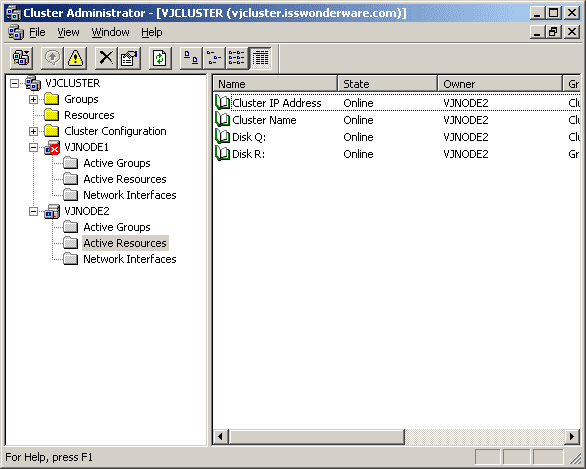The width and height of the screenshot is (586, 469).
Task: Click the Open Connection to Cluster toolbar icon
Action: pyautogui.click(x=21, y=58)
